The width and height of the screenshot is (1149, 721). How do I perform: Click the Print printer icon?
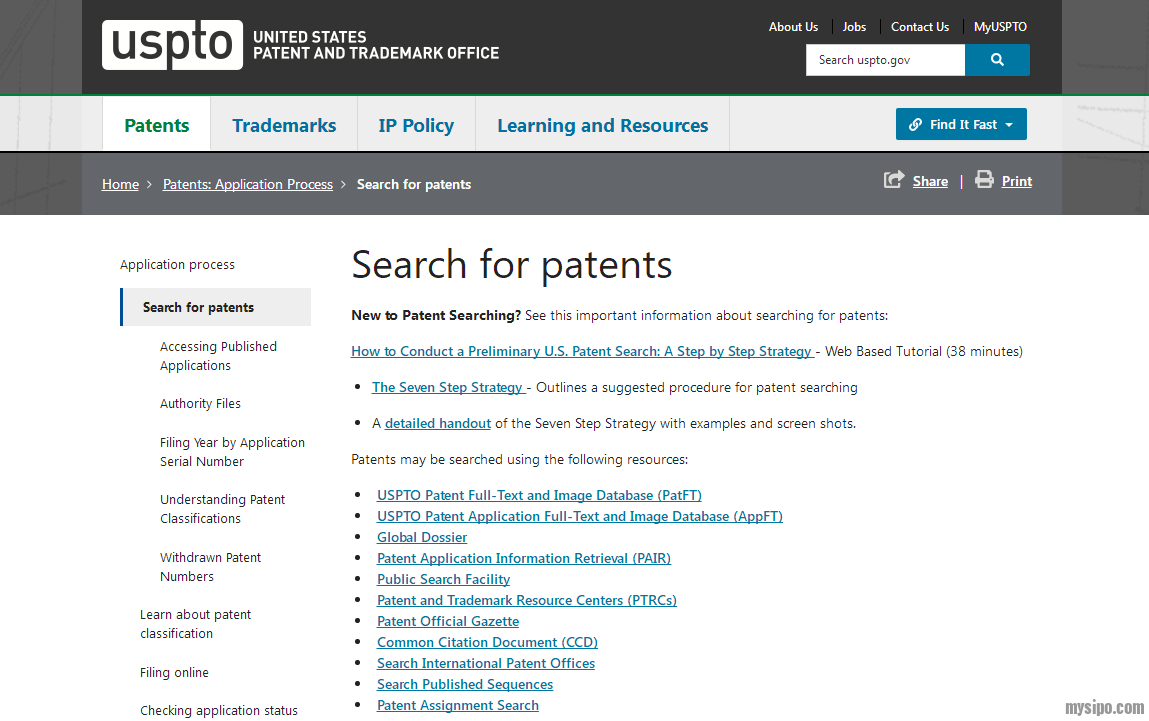[x=984, y=180]
